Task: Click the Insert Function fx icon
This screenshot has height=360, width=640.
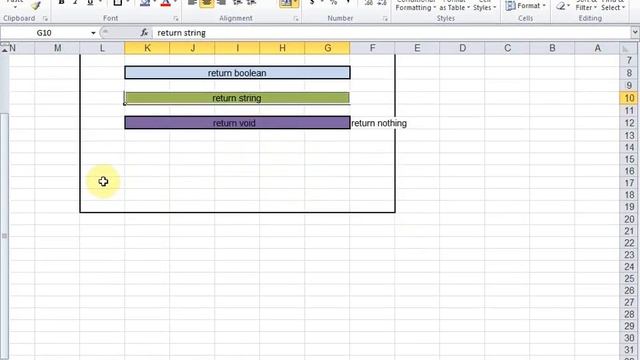Action: click(x=144, y=33)
